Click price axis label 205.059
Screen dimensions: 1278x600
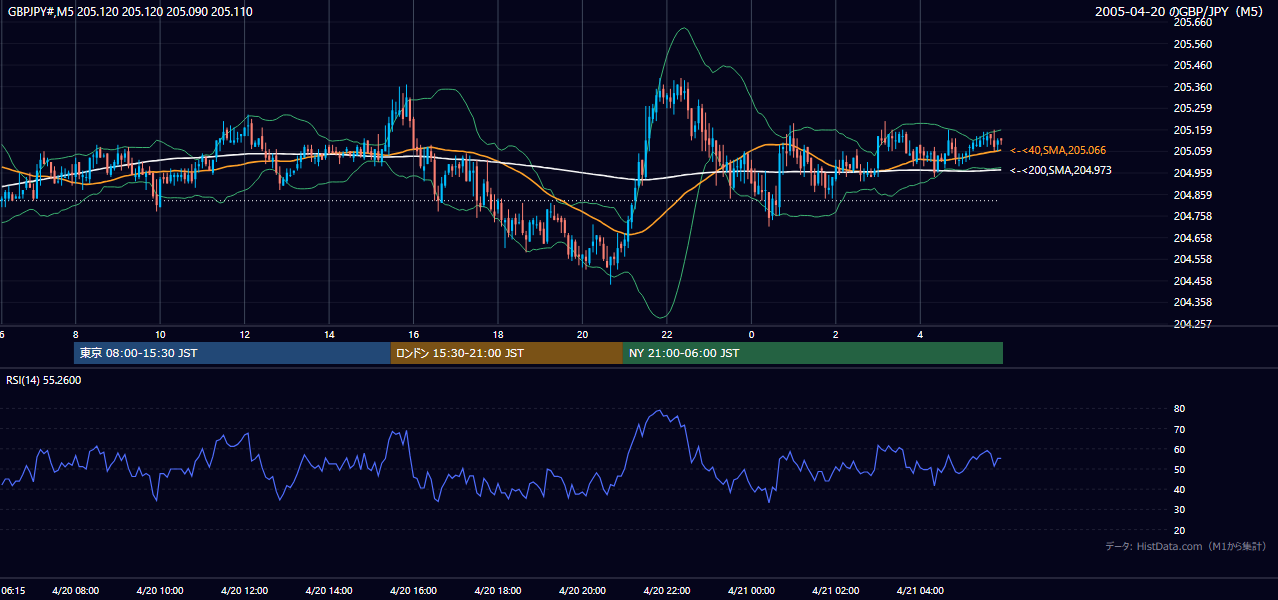(1193, 152)
